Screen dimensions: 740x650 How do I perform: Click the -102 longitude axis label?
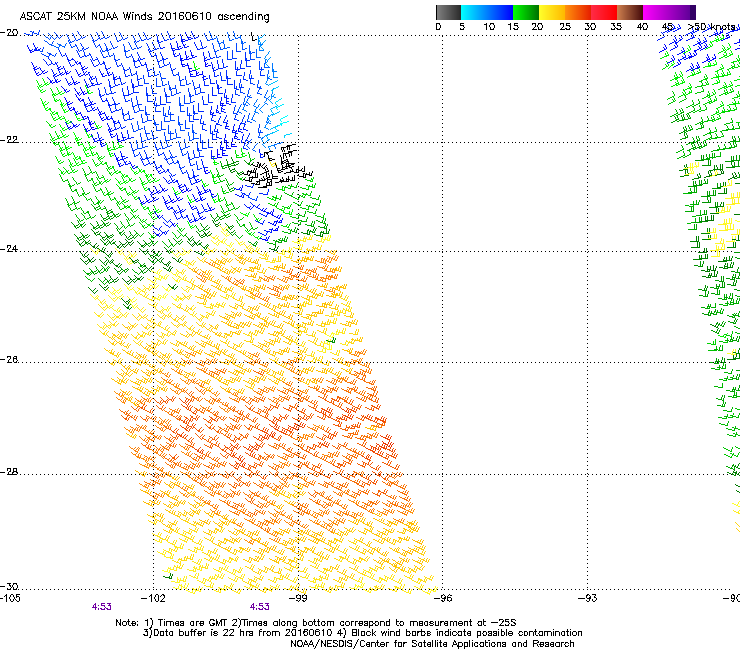pos(153,599)
